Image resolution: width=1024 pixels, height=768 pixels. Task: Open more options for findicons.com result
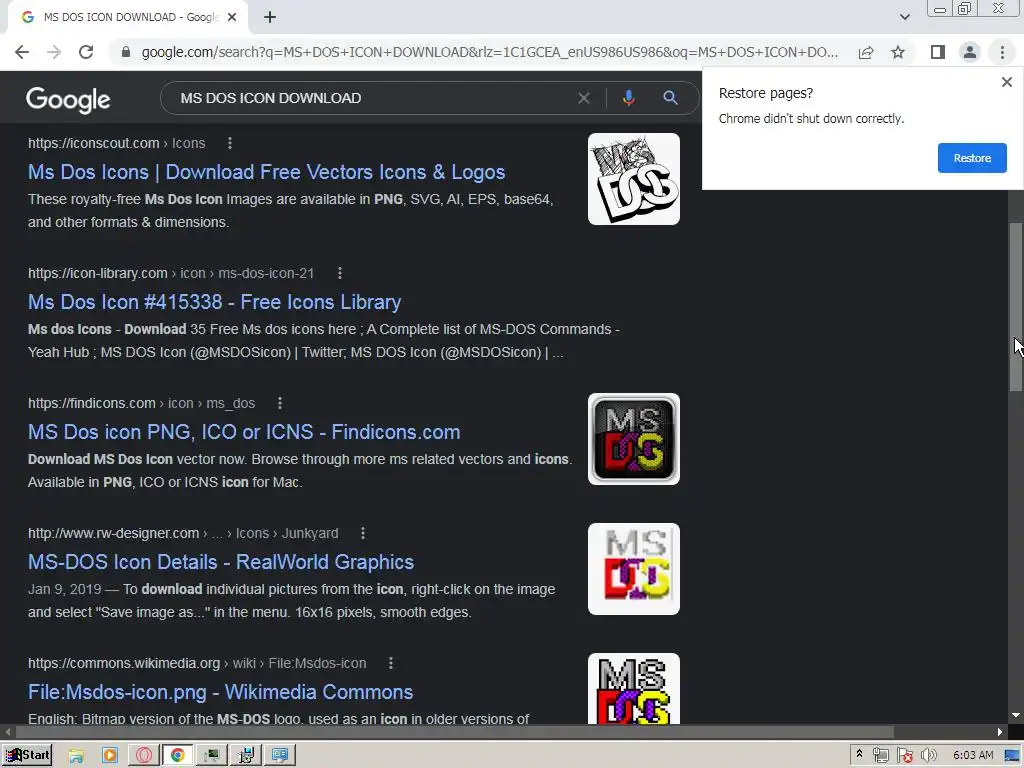click(x=280, y=403)
